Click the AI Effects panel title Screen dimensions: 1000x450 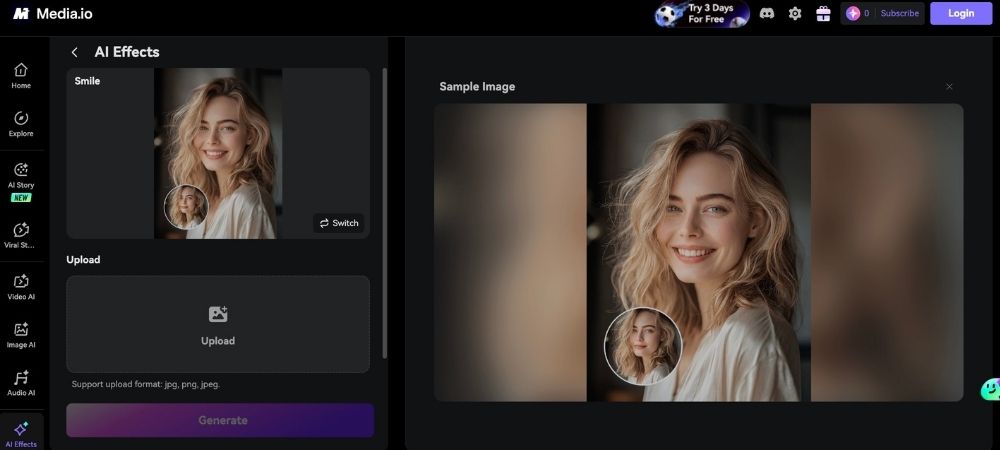point(127,52)
